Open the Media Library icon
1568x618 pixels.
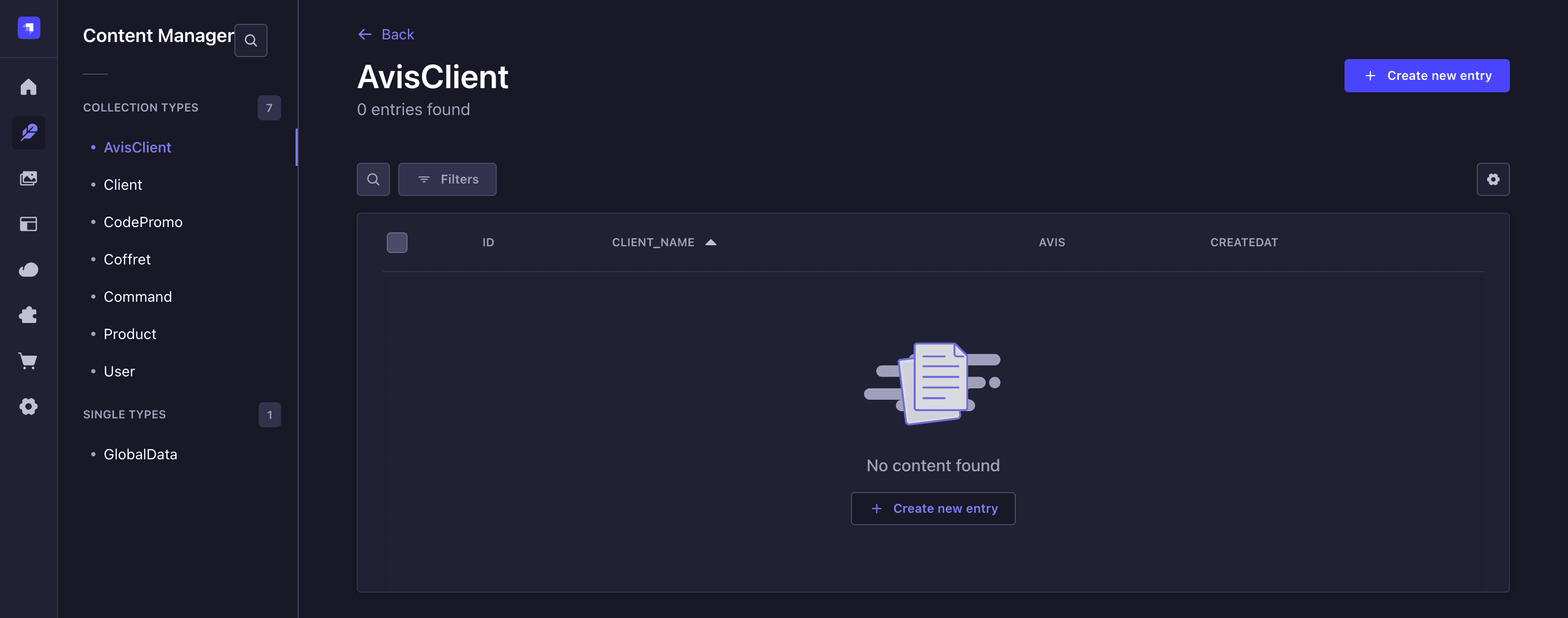click(x=28, y=178)
